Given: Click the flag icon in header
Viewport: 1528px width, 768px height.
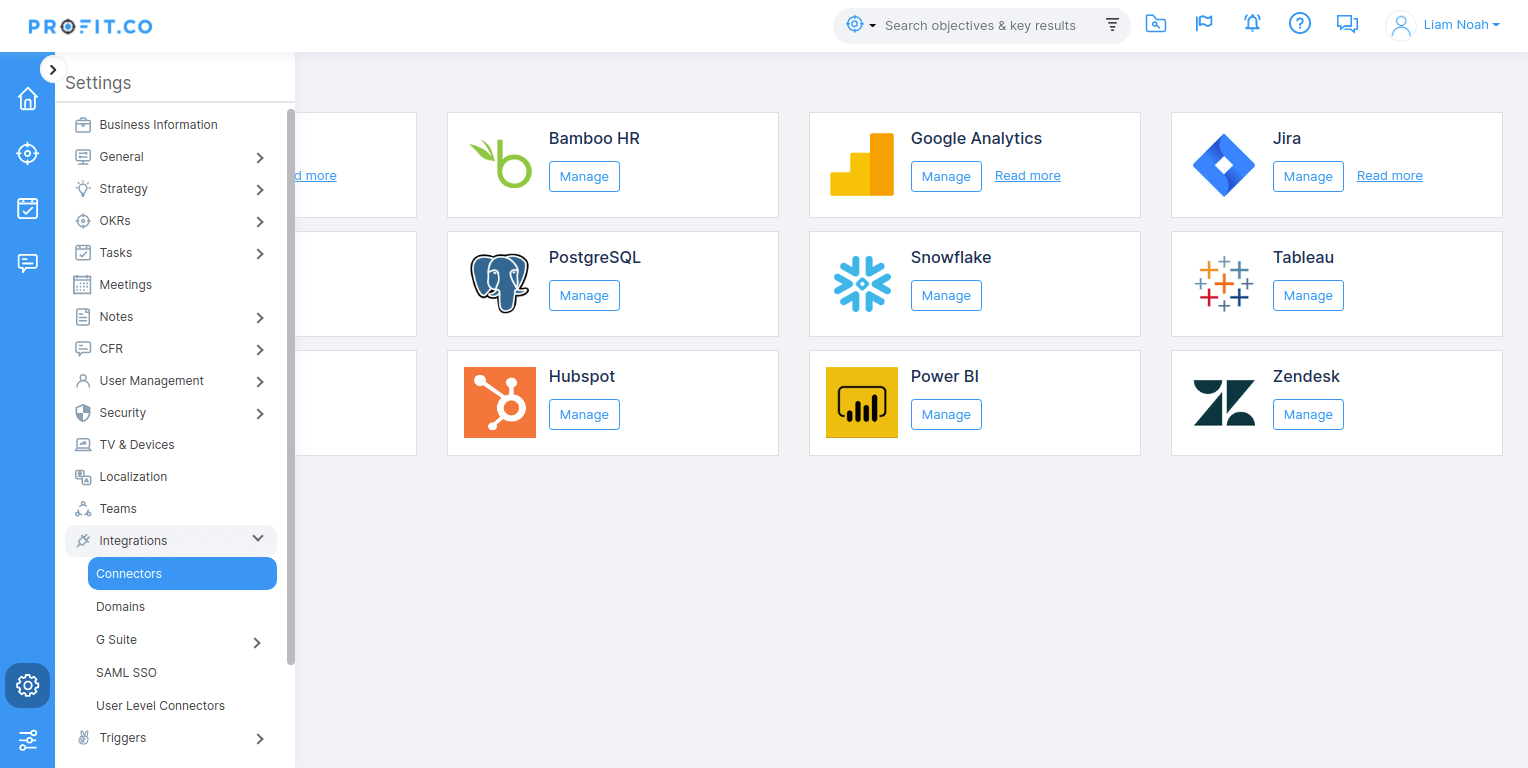Looking at the screenshot, I should click(1204, 24).
